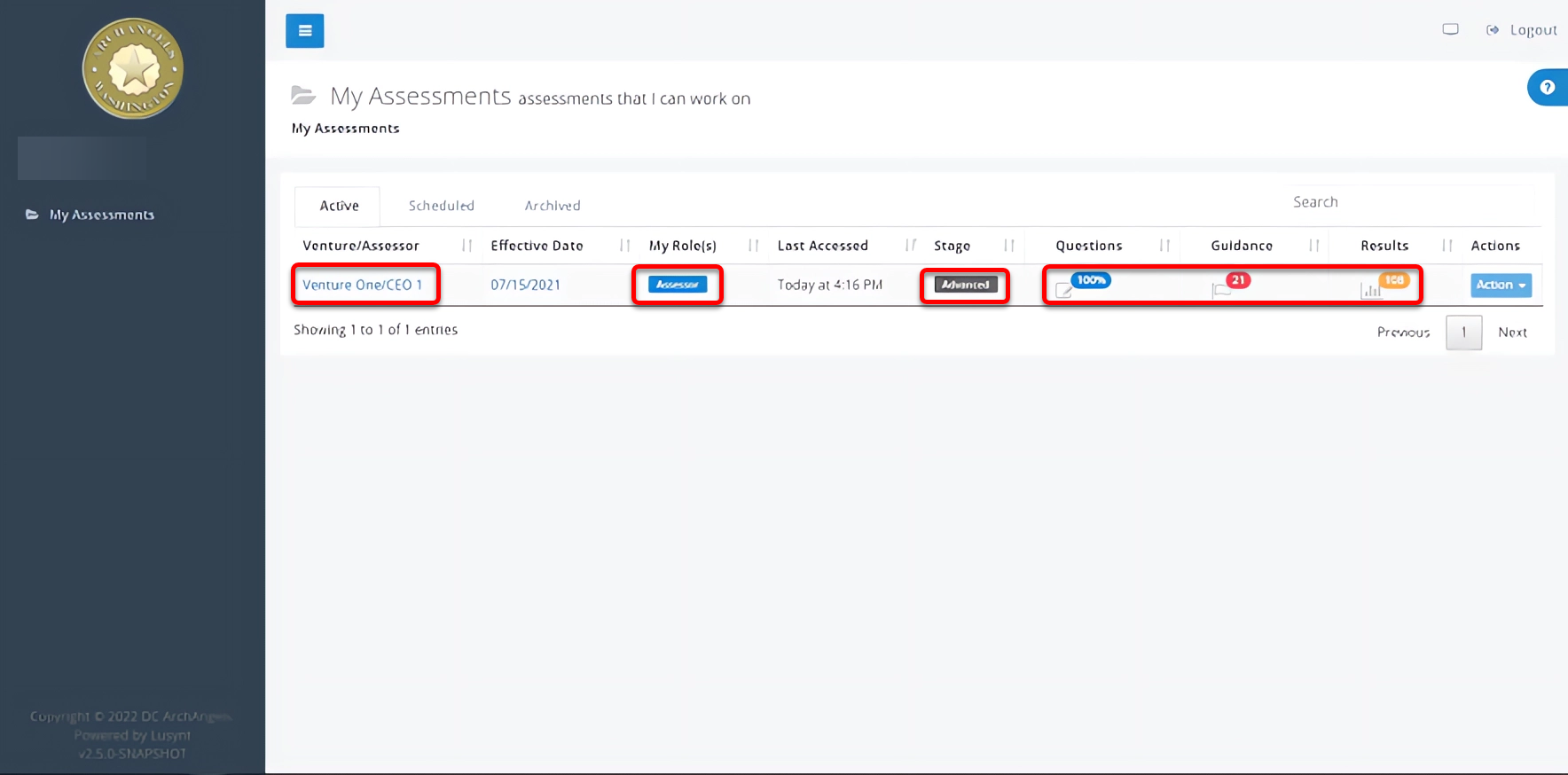
Task: Click the DC ArchAngels gold logo
Action: coord(133,69)
